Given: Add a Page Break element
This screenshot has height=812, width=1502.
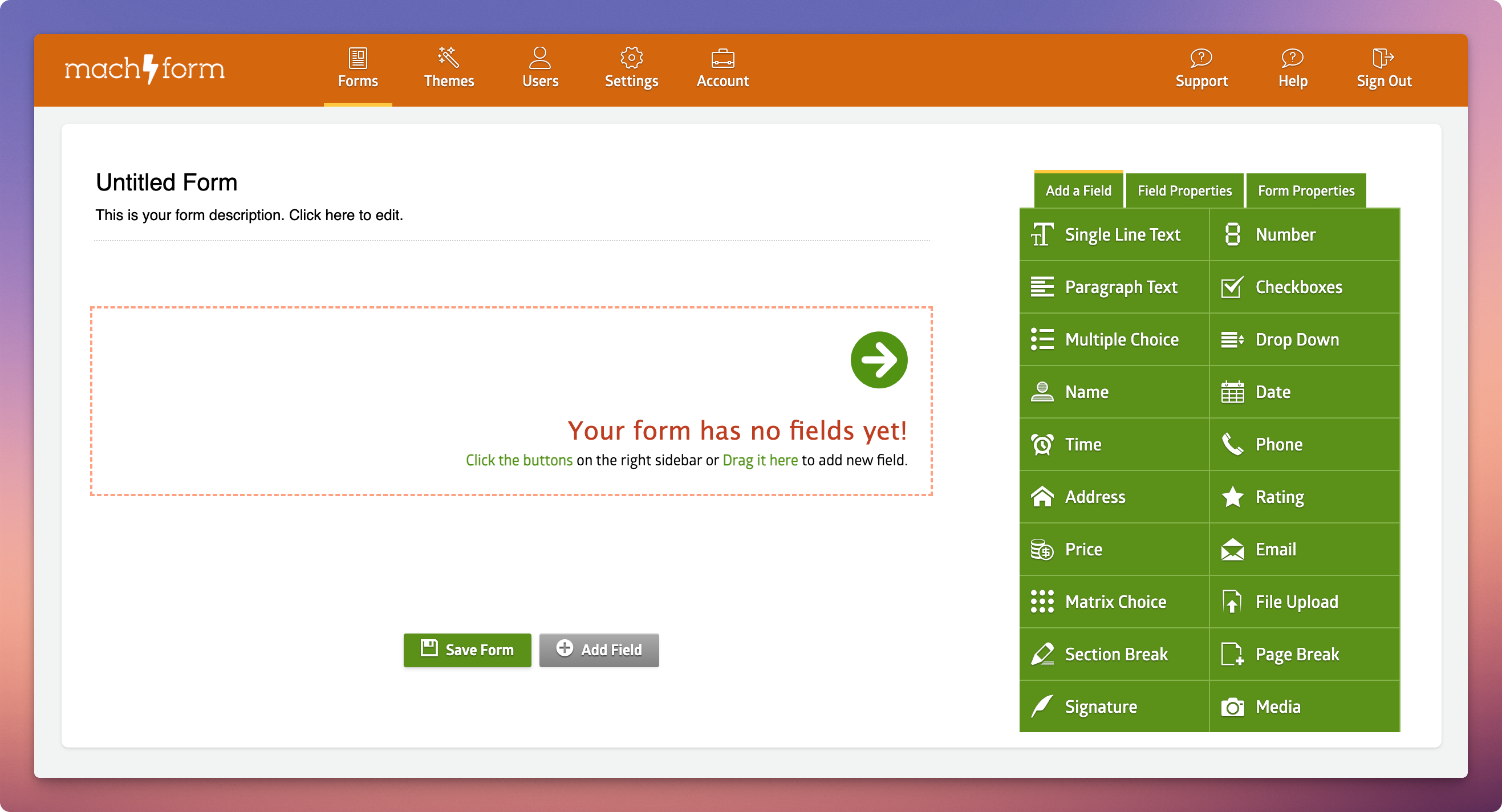Looking at the screenshot, I should [1304, 654].
